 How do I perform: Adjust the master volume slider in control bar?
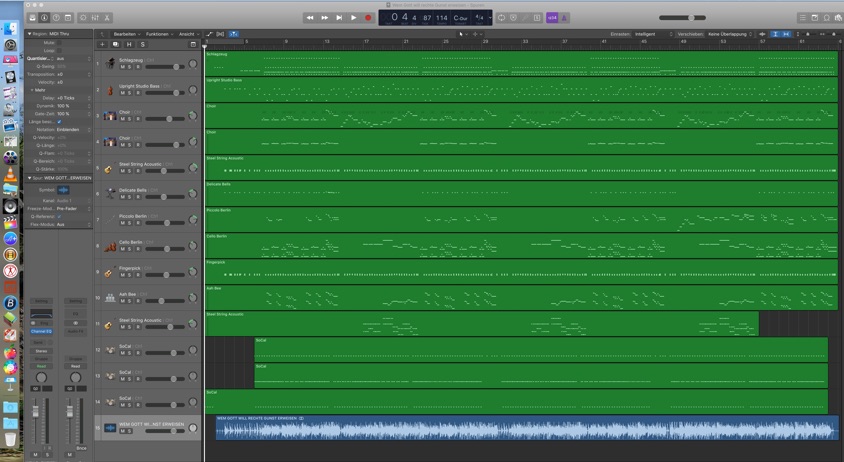tap(681, 18)
